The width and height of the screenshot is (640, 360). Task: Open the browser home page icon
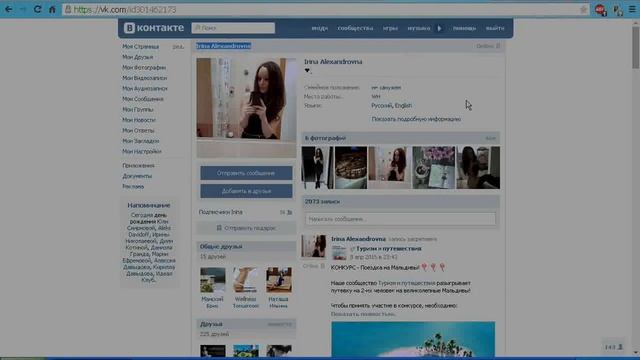52,9
